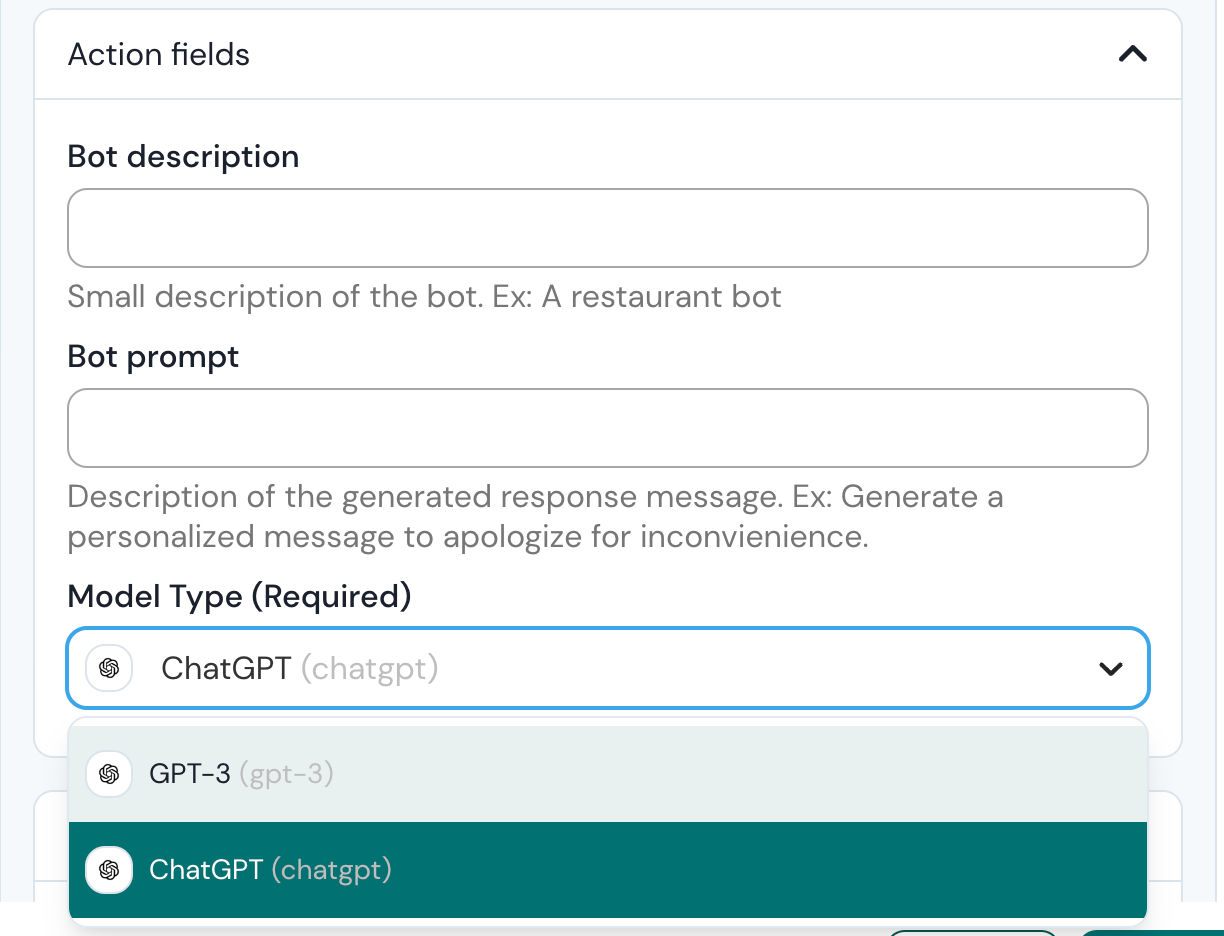Viewport: 1224px width, 936px height.
Task: Focus the Bot prompt input field
Action: 607,428
